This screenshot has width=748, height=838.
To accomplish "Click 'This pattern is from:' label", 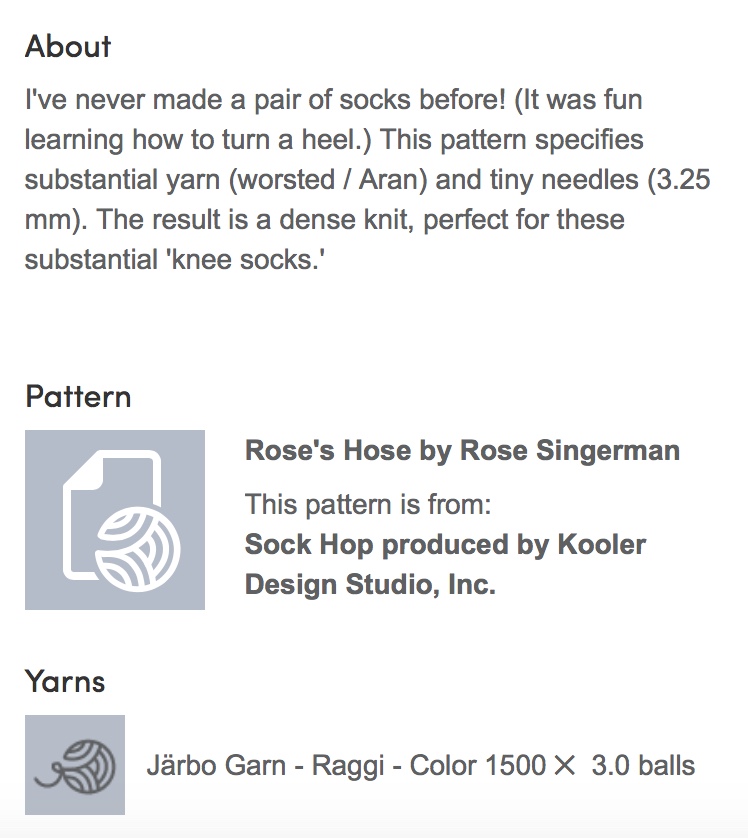I will pos(368,504).
